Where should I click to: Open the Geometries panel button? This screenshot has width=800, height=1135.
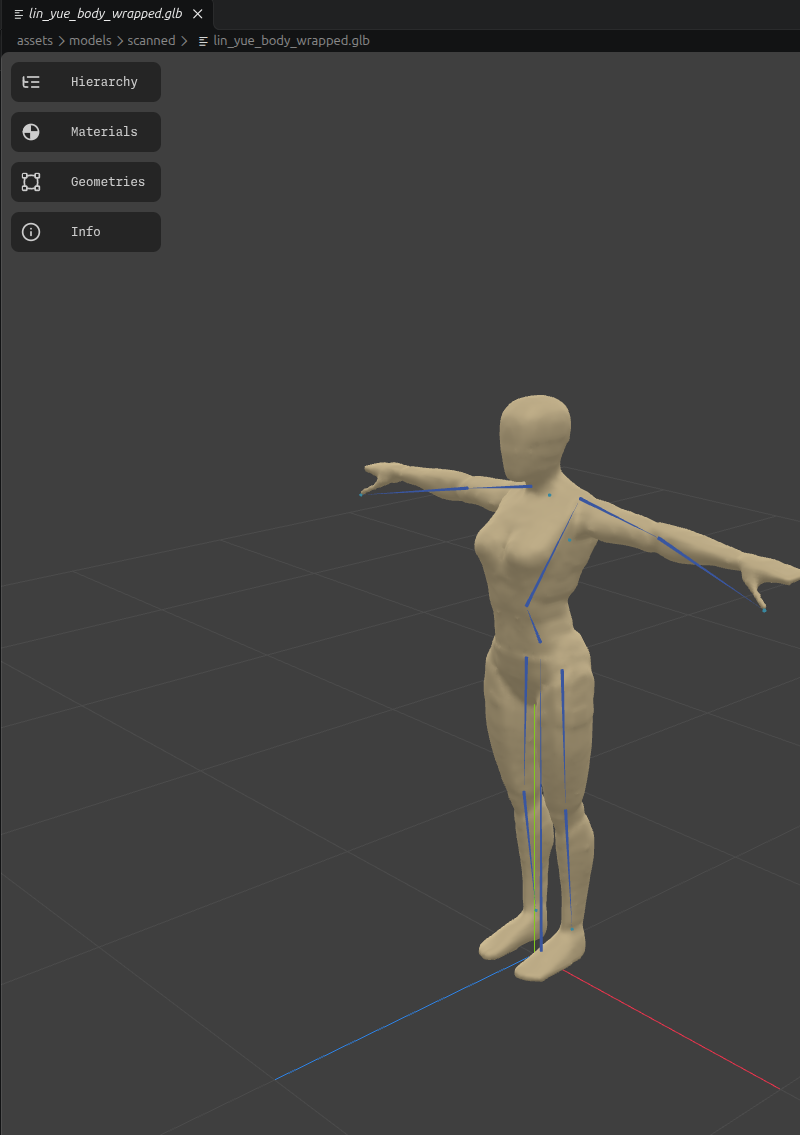[x=85, y=182]
